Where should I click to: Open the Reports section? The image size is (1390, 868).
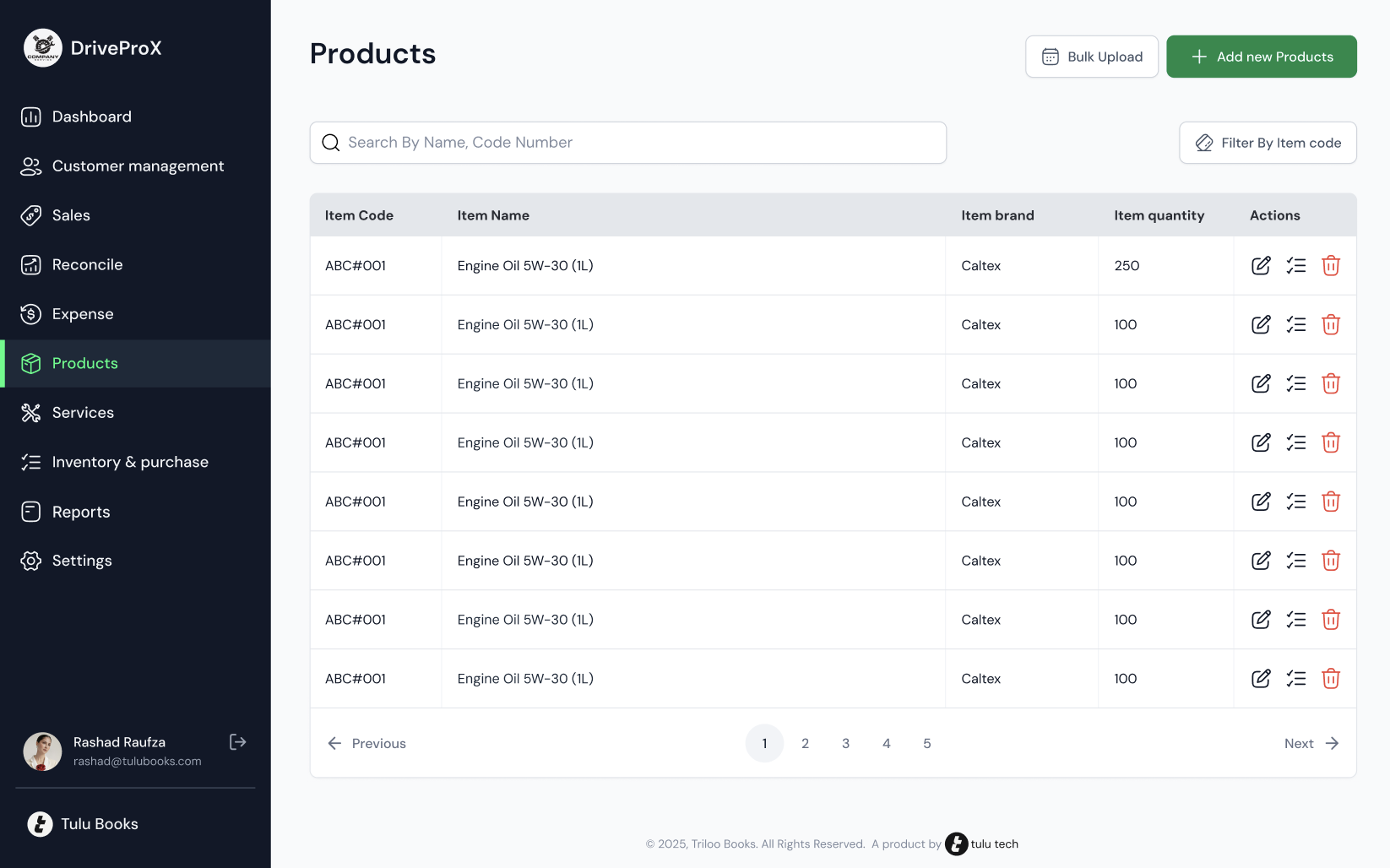tap(80, 511)
